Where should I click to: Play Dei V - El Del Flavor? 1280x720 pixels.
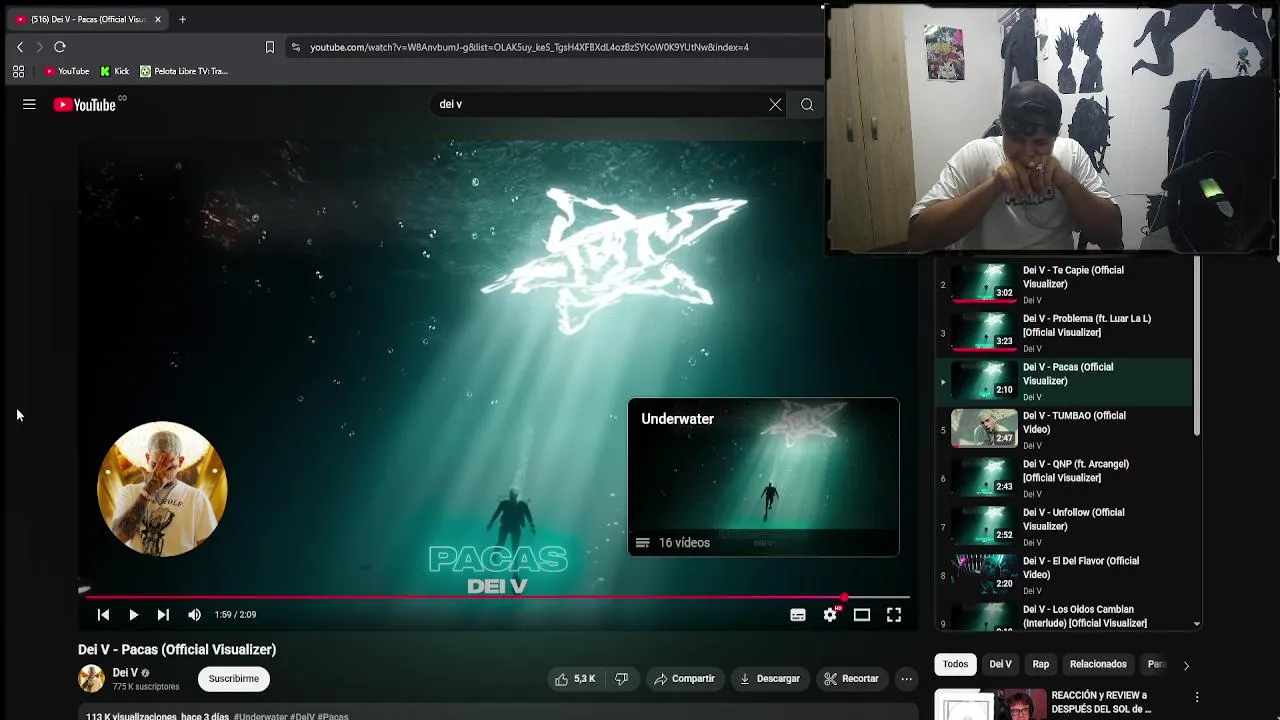[1064, 575]
